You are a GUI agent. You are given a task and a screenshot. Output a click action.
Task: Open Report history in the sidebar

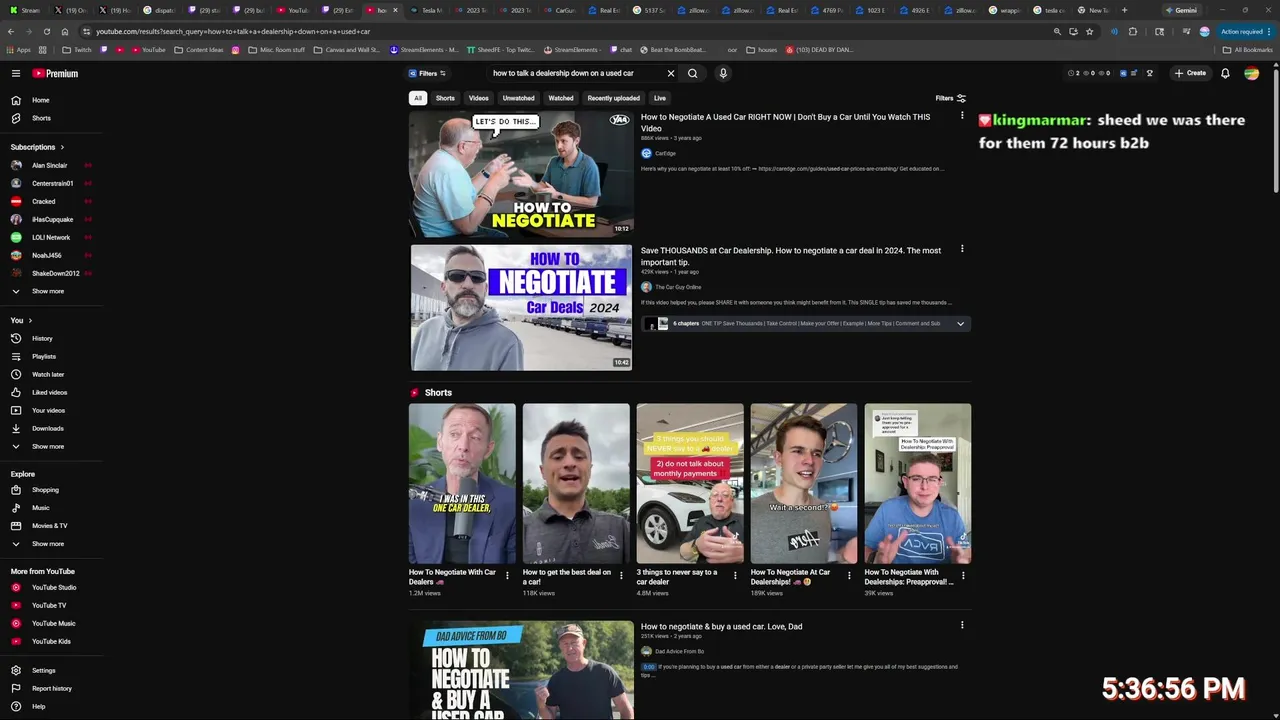click(x=50, y=688)
